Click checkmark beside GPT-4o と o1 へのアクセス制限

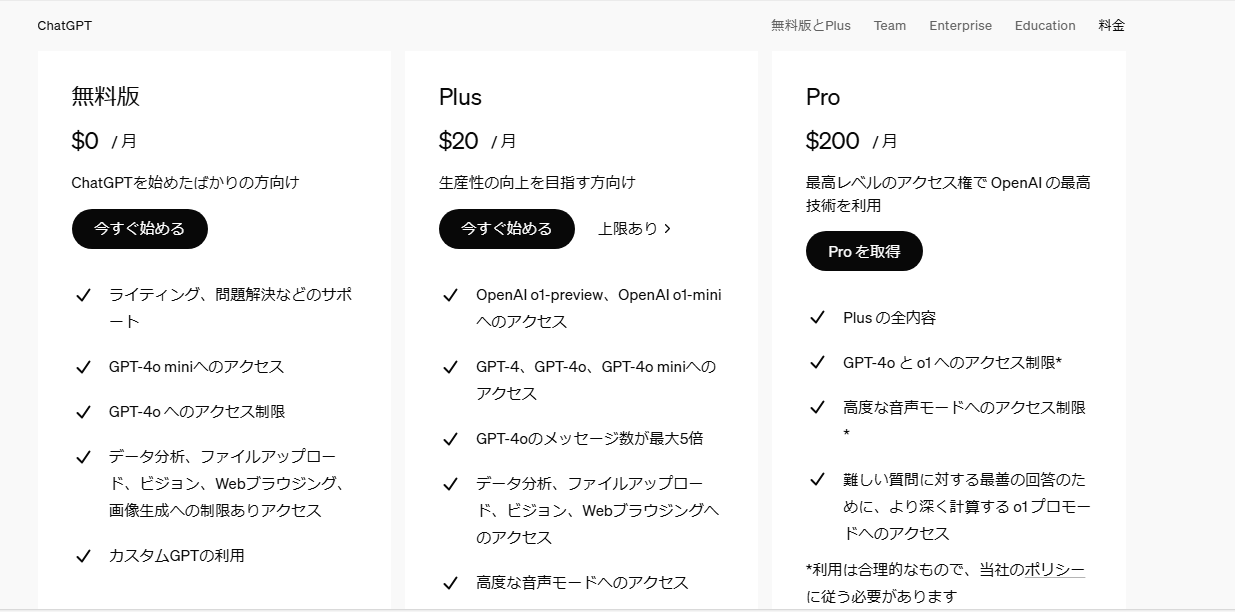(x=818, y=362)
